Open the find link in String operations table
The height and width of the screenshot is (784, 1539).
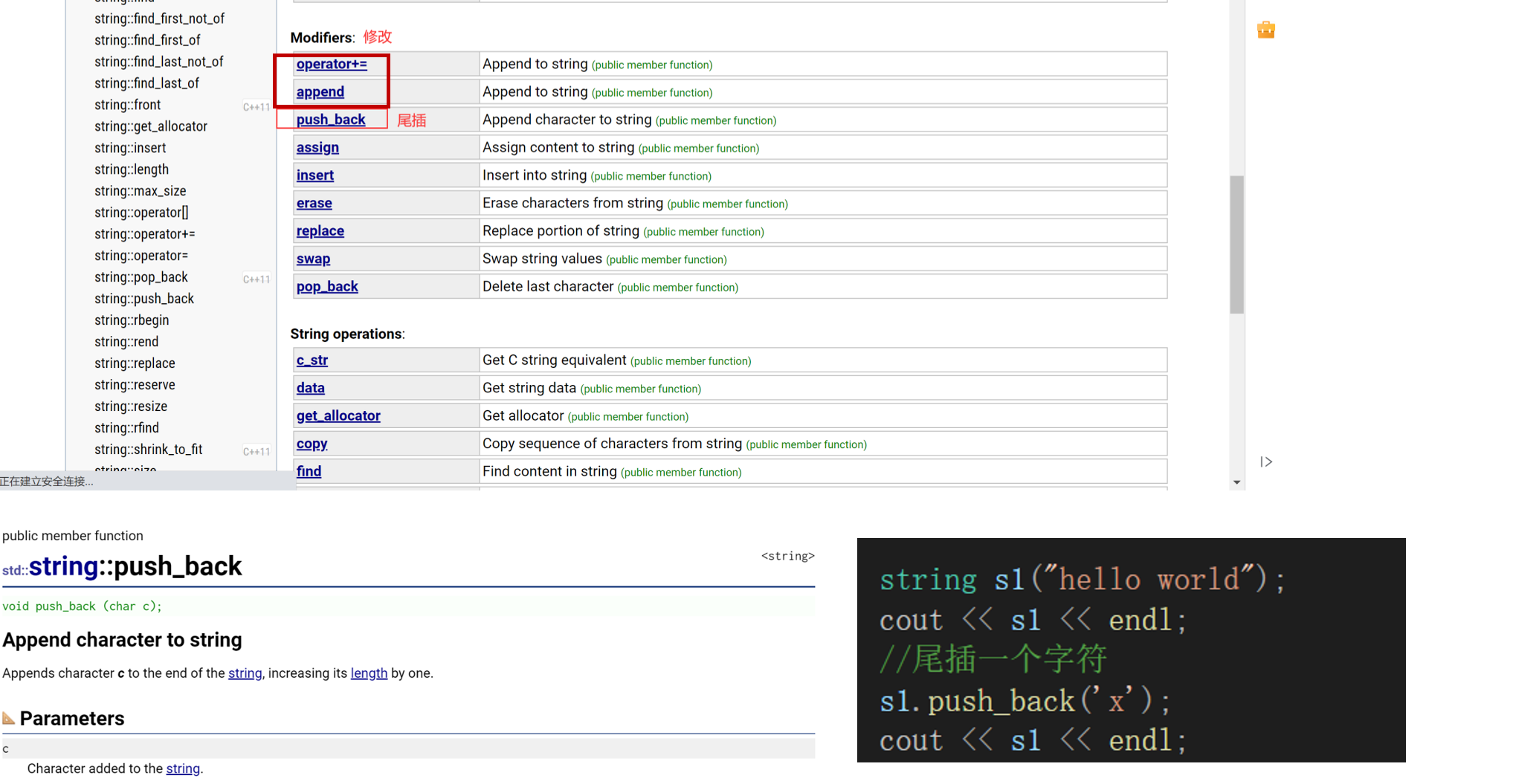(309, 471)
